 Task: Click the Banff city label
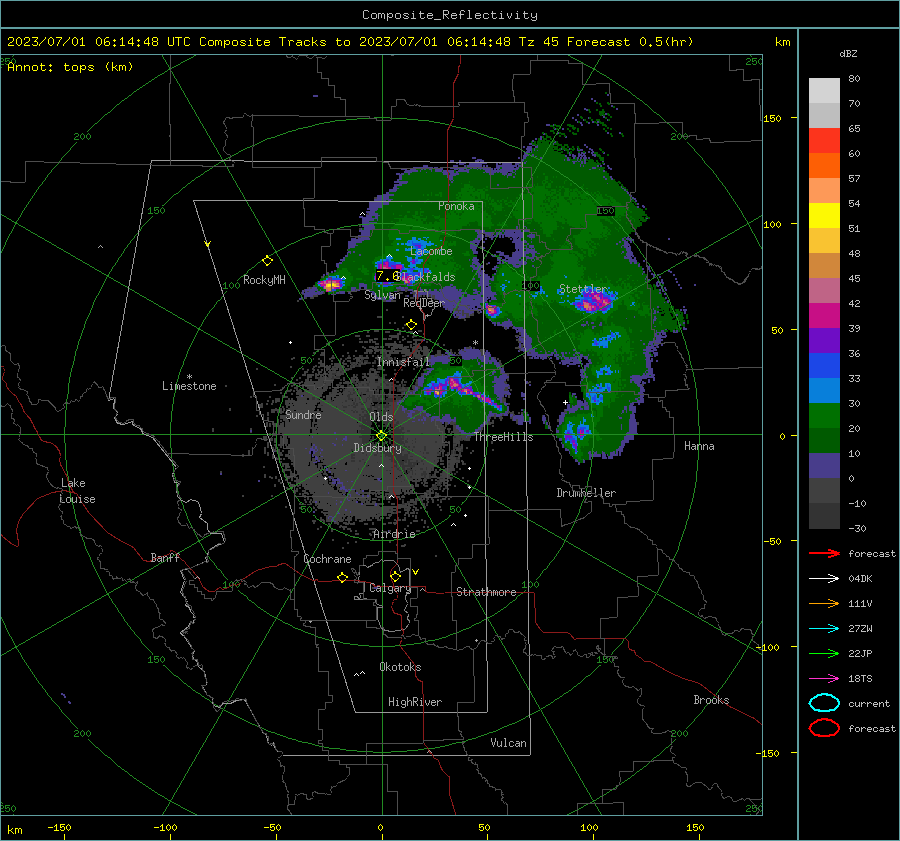165,558
